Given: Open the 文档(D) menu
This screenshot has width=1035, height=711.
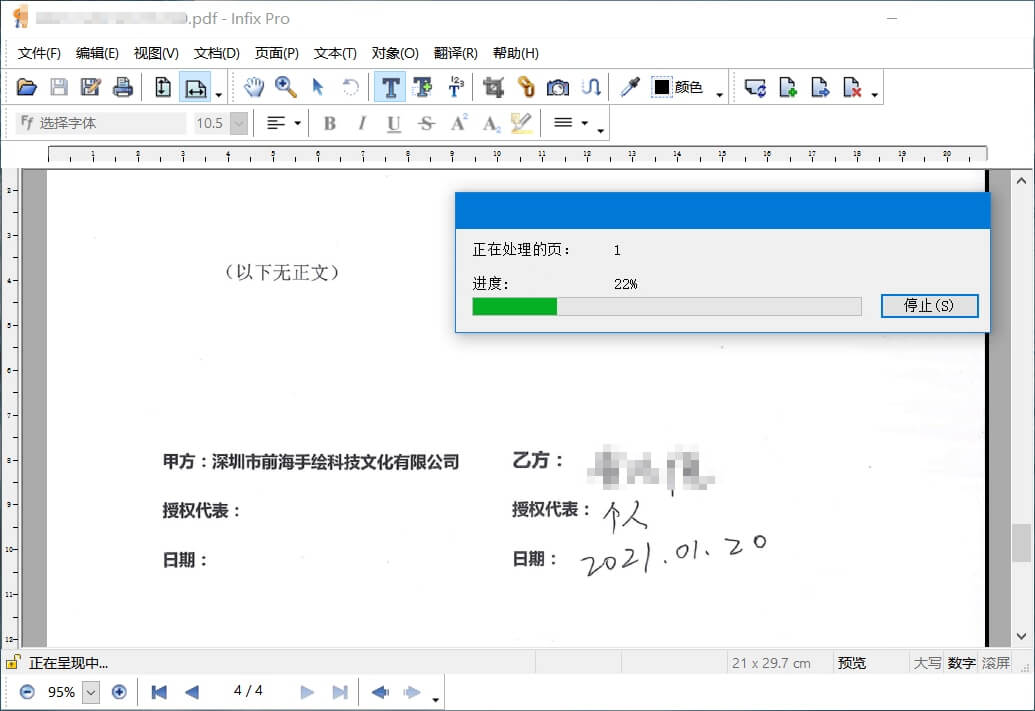Looking at the screenshot, I should [216, 53].
